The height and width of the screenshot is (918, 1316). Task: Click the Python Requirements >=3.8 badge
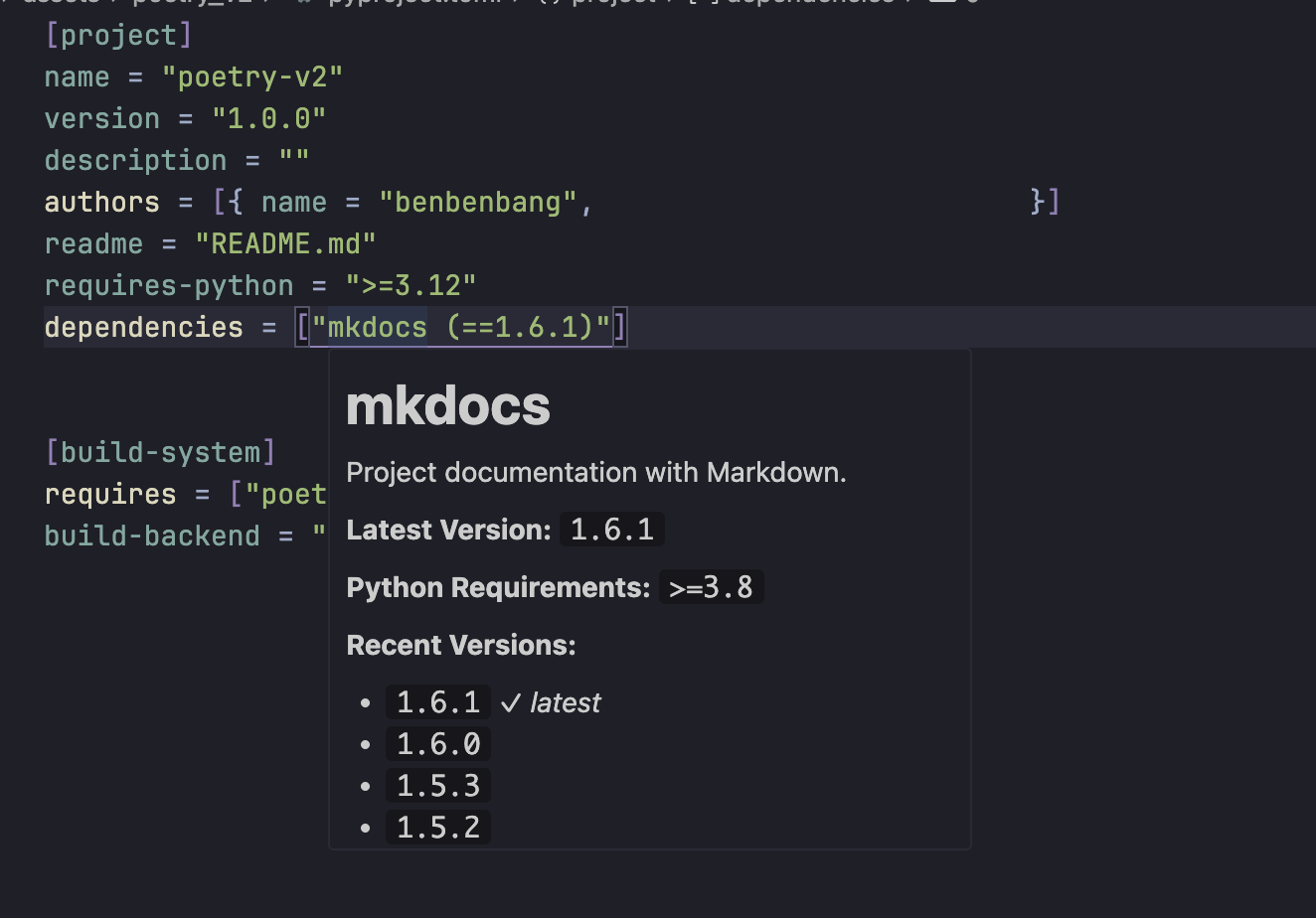712,587
